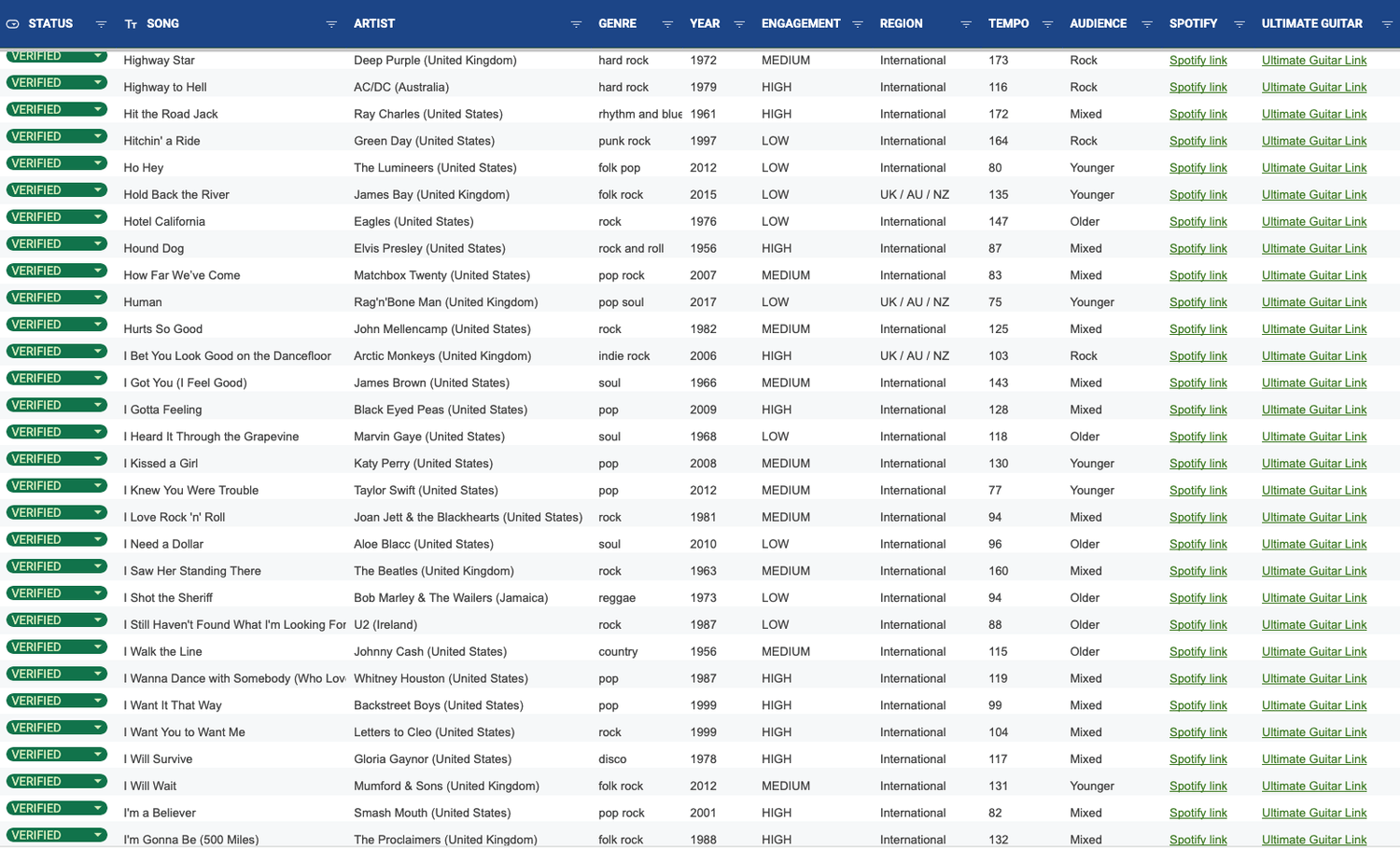
Task: Click the artist cell "Smash Mouth (United States)"
Action: pos(432,814)
